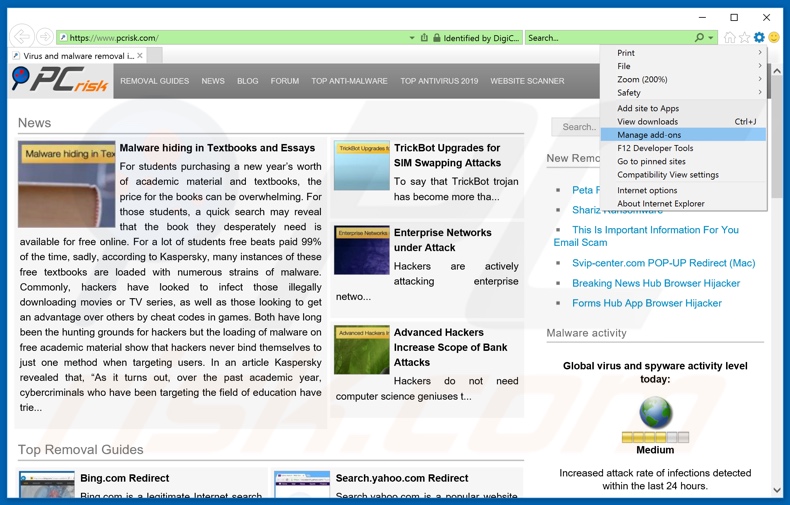
Task: Click the address bar URL field
Action: pyautogui.click(x=232, y=38)
